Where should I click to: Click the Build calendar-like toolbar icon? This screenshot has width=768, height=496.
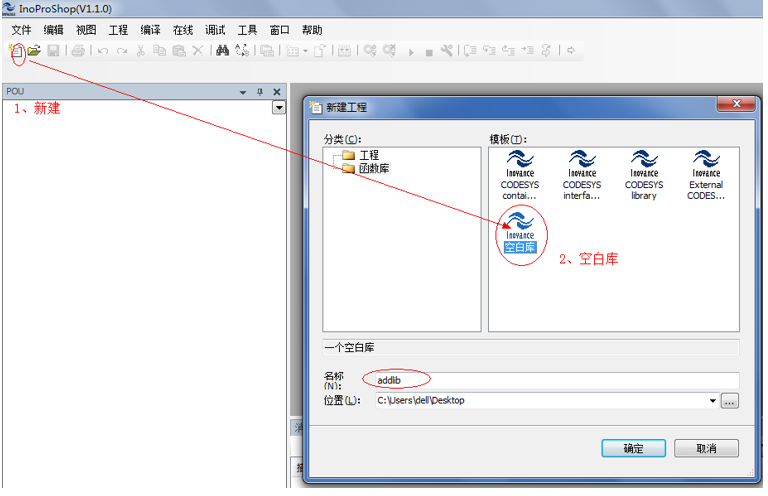point(344,50)
